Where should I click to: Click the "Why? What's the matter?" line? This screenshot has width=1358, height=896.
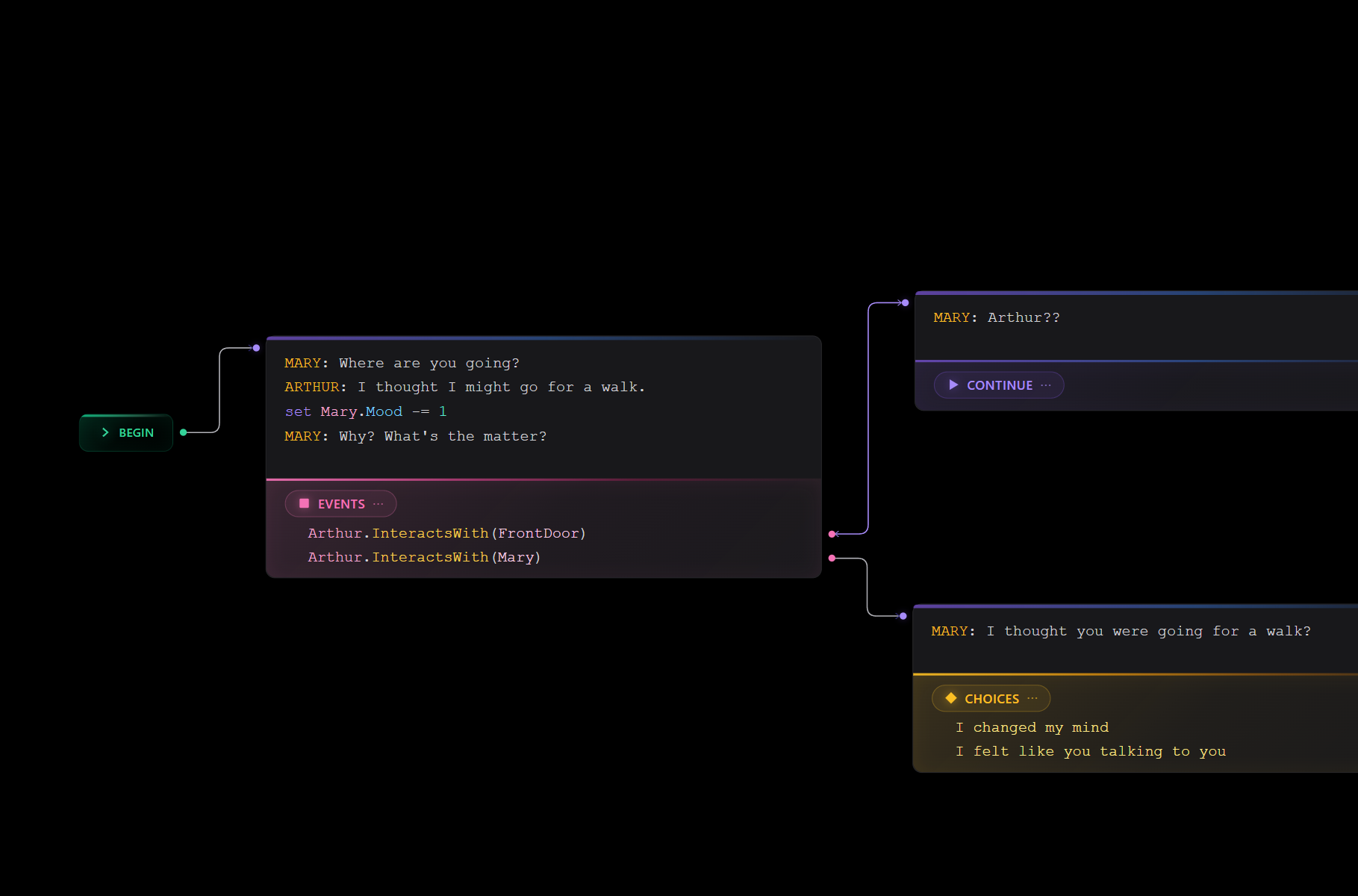click(x=415, y=436)
